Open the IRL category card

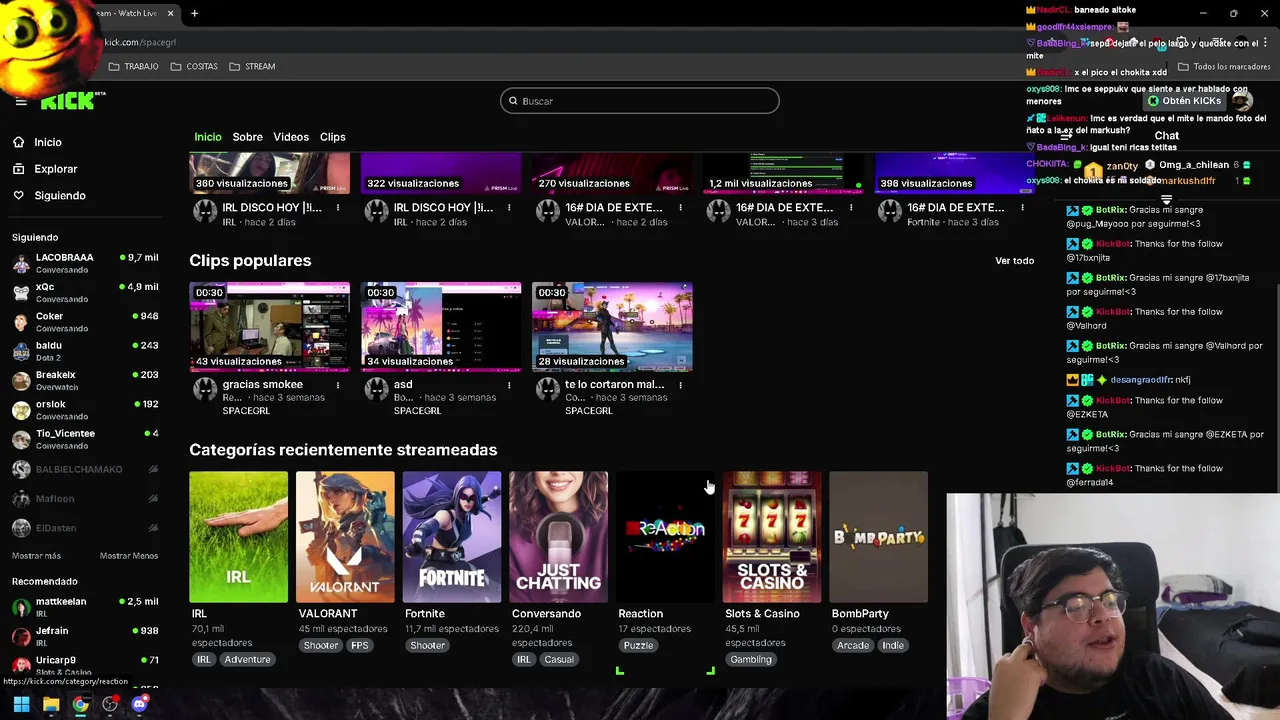[x=238, y=537]
